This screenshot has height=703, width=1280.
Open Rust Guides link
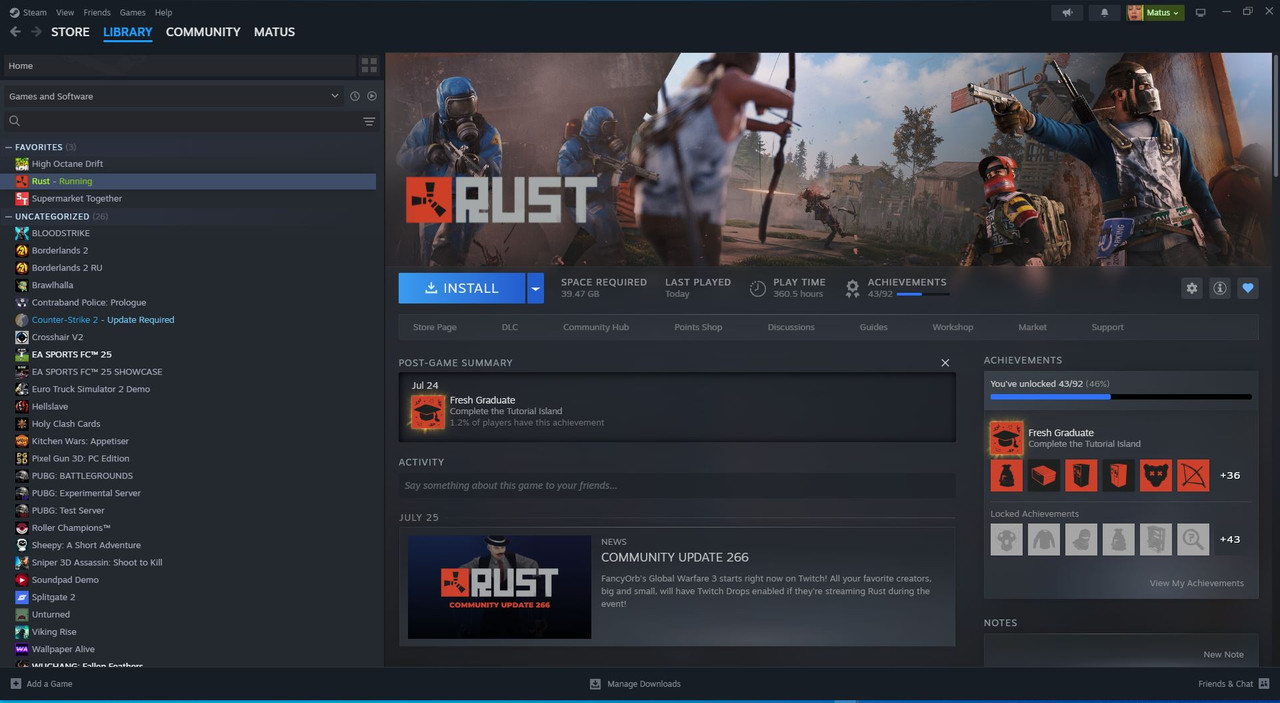coord(873,327)
